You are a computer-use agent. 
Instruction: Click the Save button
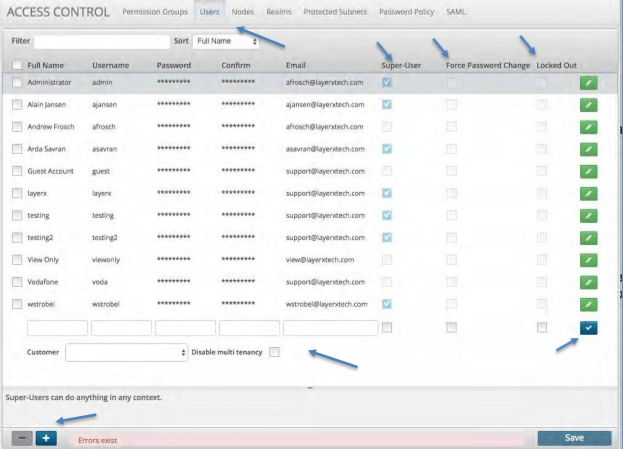[574, 438]
